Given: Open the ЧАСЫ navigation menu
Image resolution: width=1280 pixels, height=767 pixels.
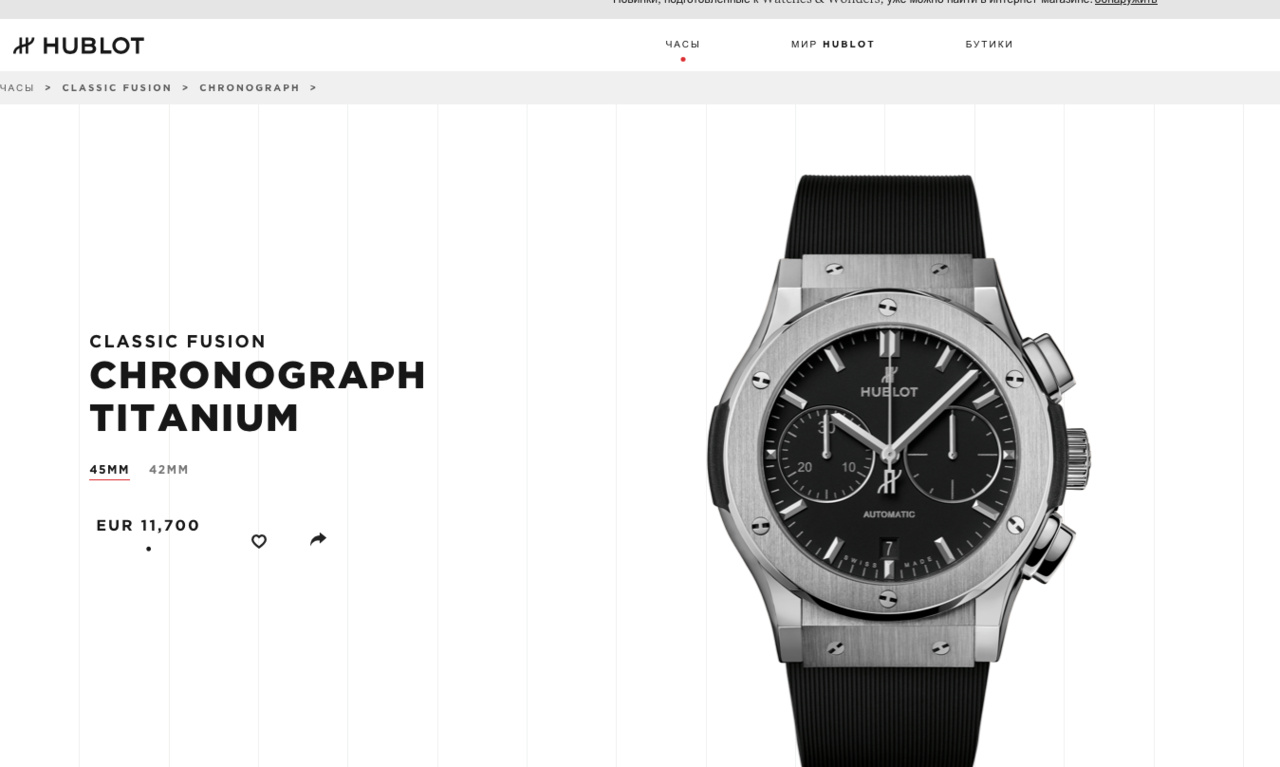Looking at the screenshot, I should [683, 44].
